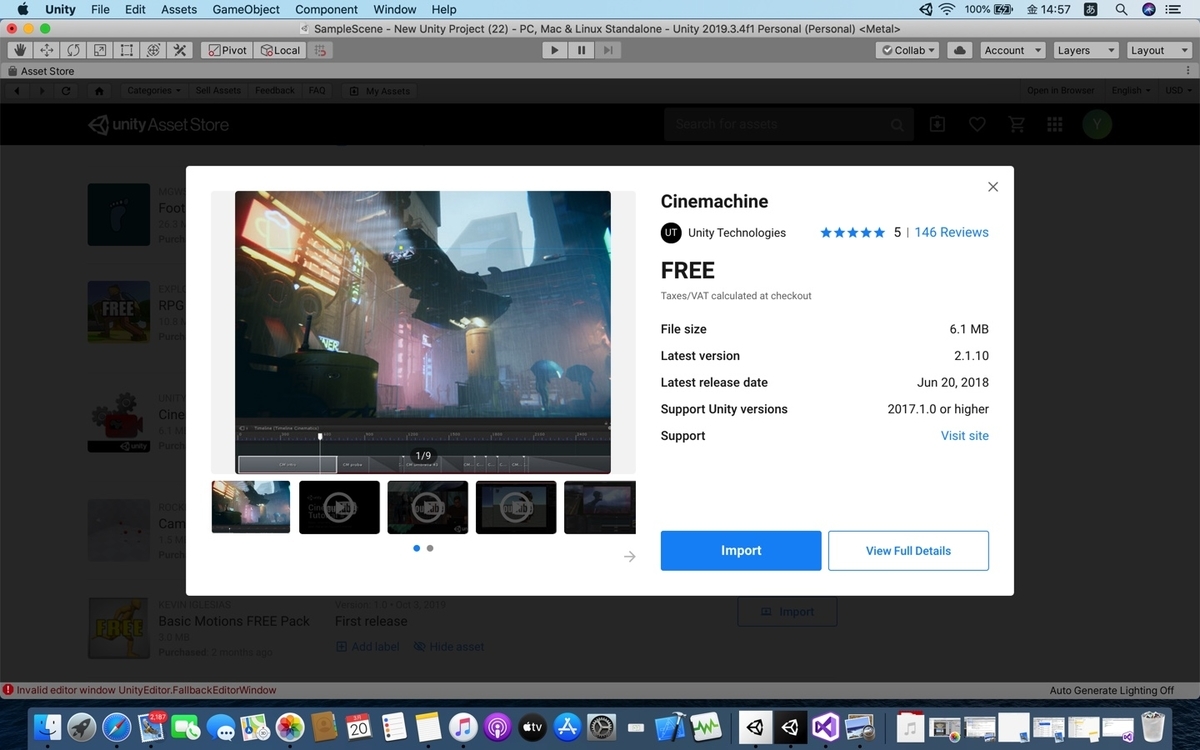Select the Hand tool in Unity toolbar

pos(20,50)
